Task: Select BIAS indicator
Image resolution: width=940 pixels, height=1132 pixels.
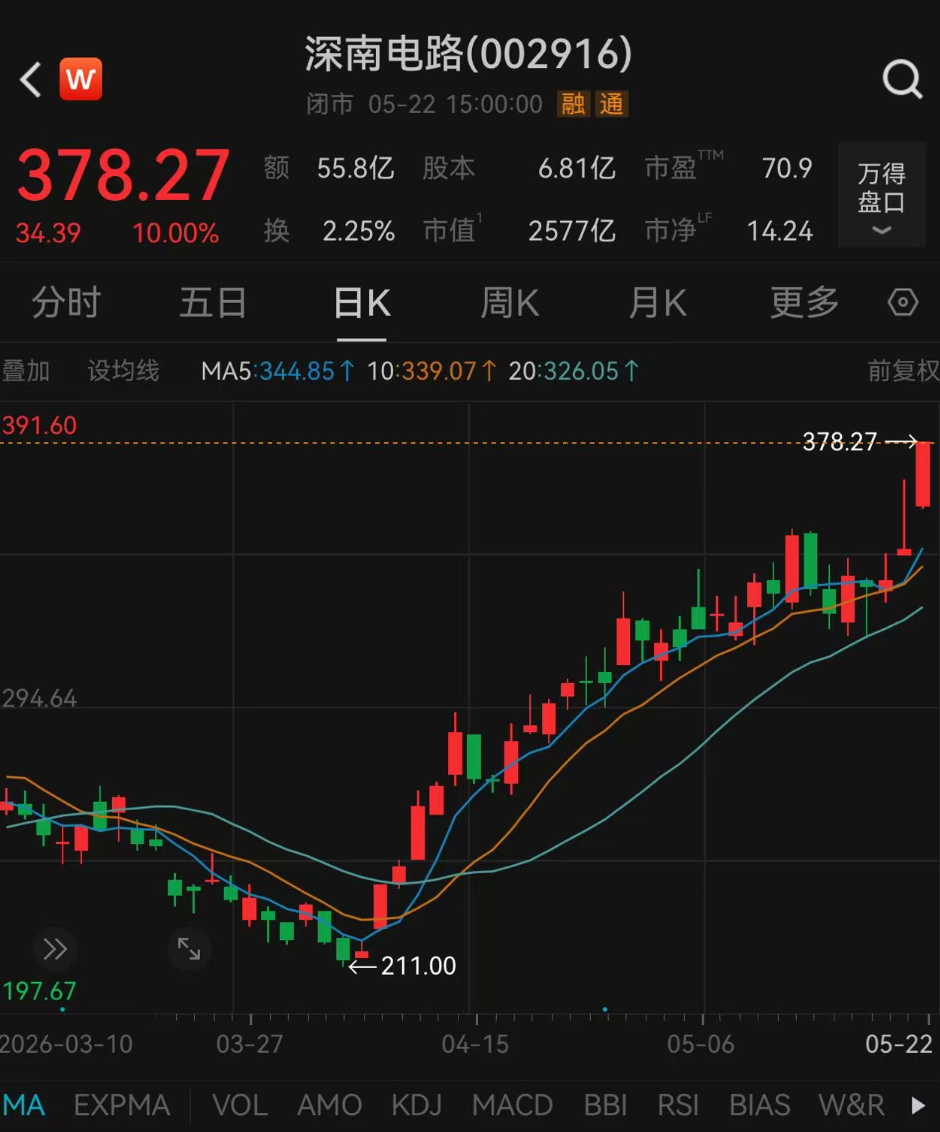Action: click(x=760, y=1105)
